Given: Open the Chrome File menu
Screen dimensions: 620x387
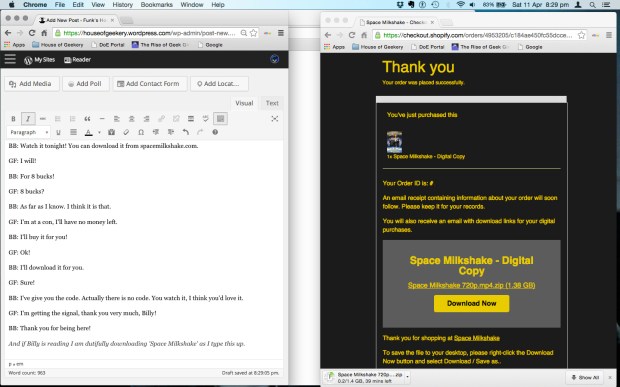Looking at the screenshot, I should click(60, 5).
